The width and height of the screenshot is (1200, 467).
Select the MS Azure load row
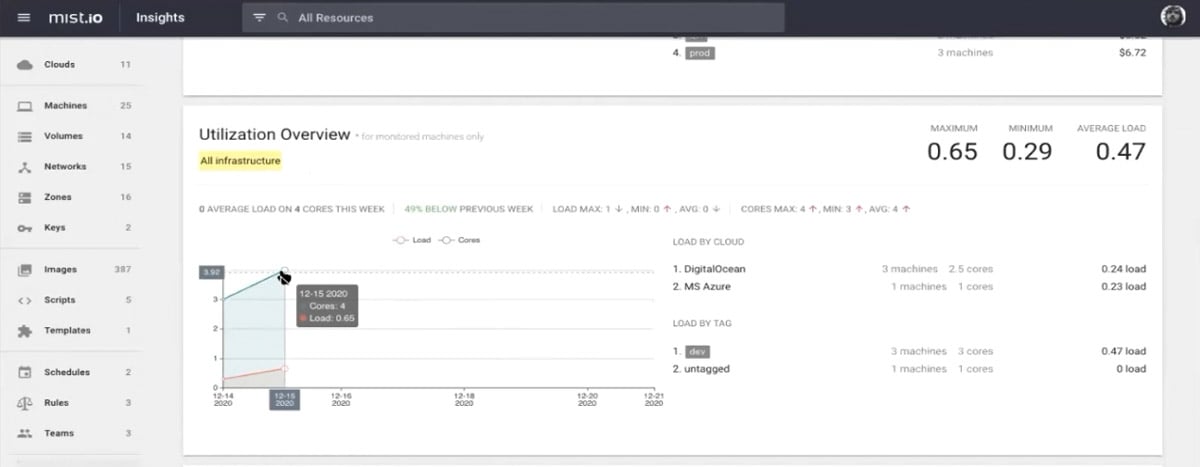pyautogui.click(x=909, y=287)
